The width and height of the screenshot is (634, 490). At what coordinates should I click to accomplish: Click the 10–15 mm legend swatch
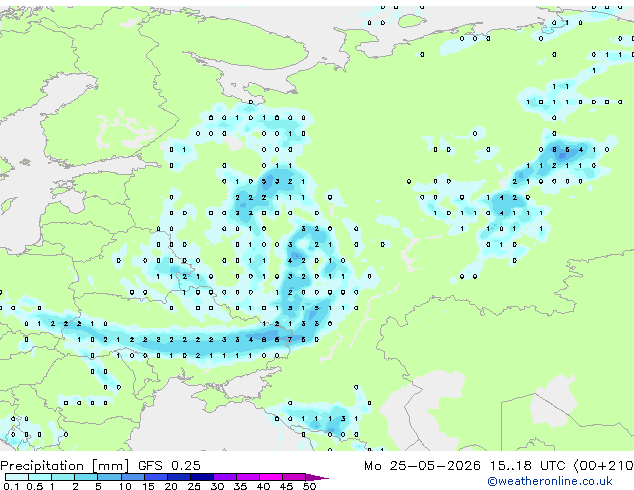[132, 477]
